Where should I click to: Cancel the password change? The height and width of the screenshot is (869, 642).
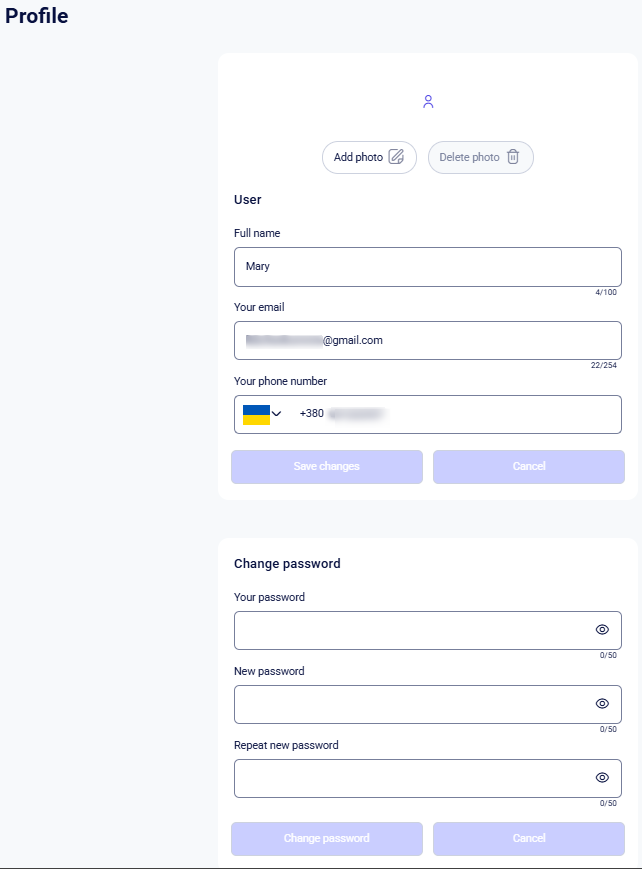coord(529,839)
